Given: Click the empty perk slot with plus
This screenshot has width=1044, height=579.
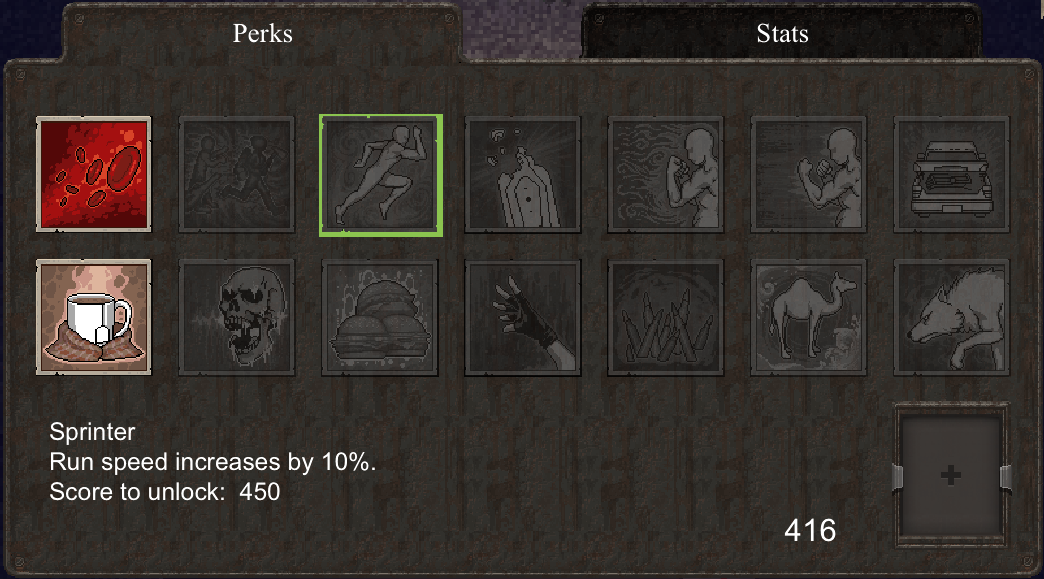Looking at the screenshot, I should coord(951,475).
